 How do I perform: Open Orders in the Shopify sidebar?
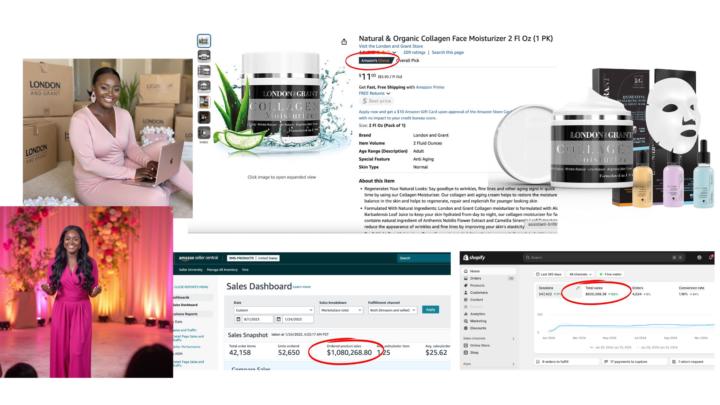coord(489,278)
